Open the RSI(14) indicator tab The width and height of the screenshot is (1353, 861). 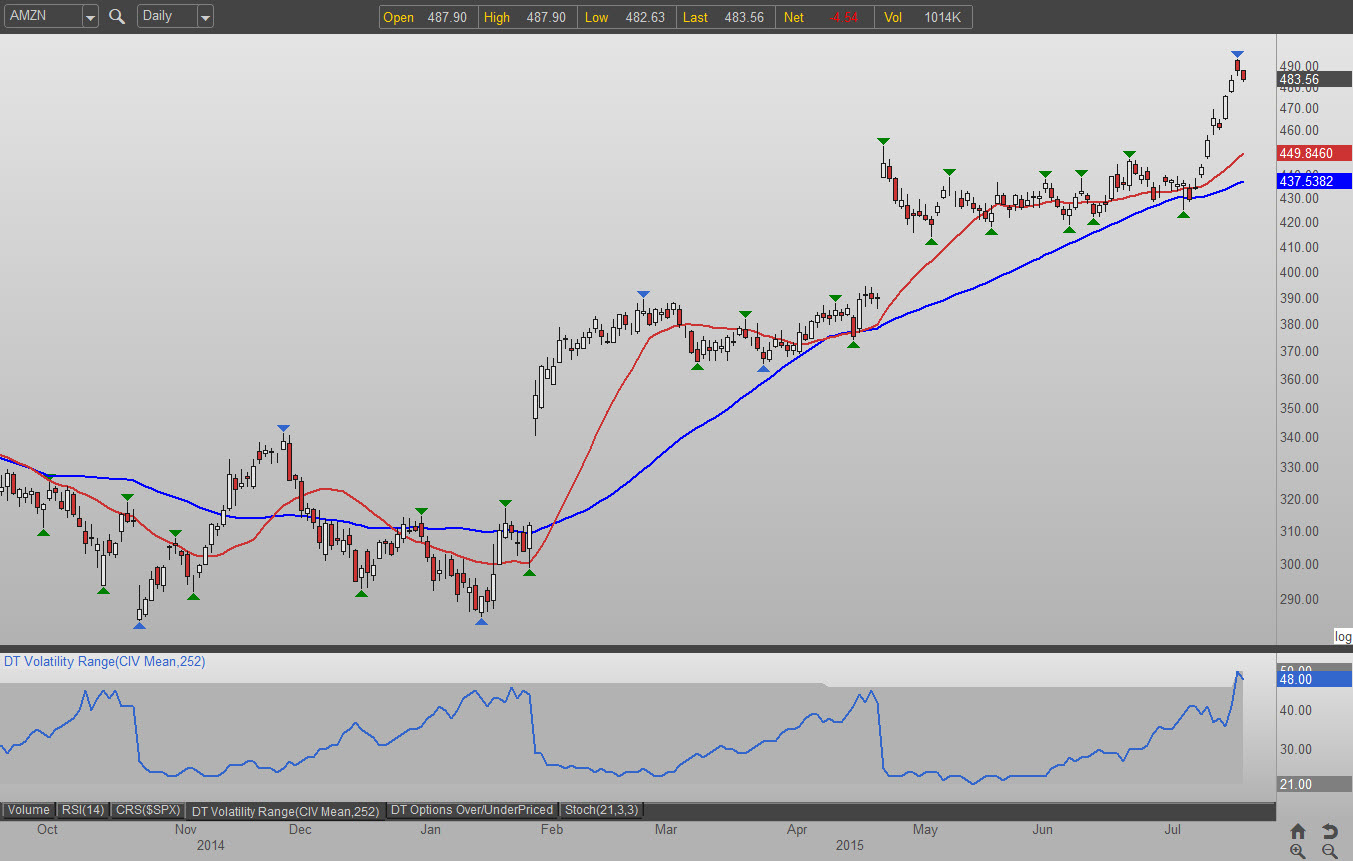pyautogui.click(x=83, y=810)
